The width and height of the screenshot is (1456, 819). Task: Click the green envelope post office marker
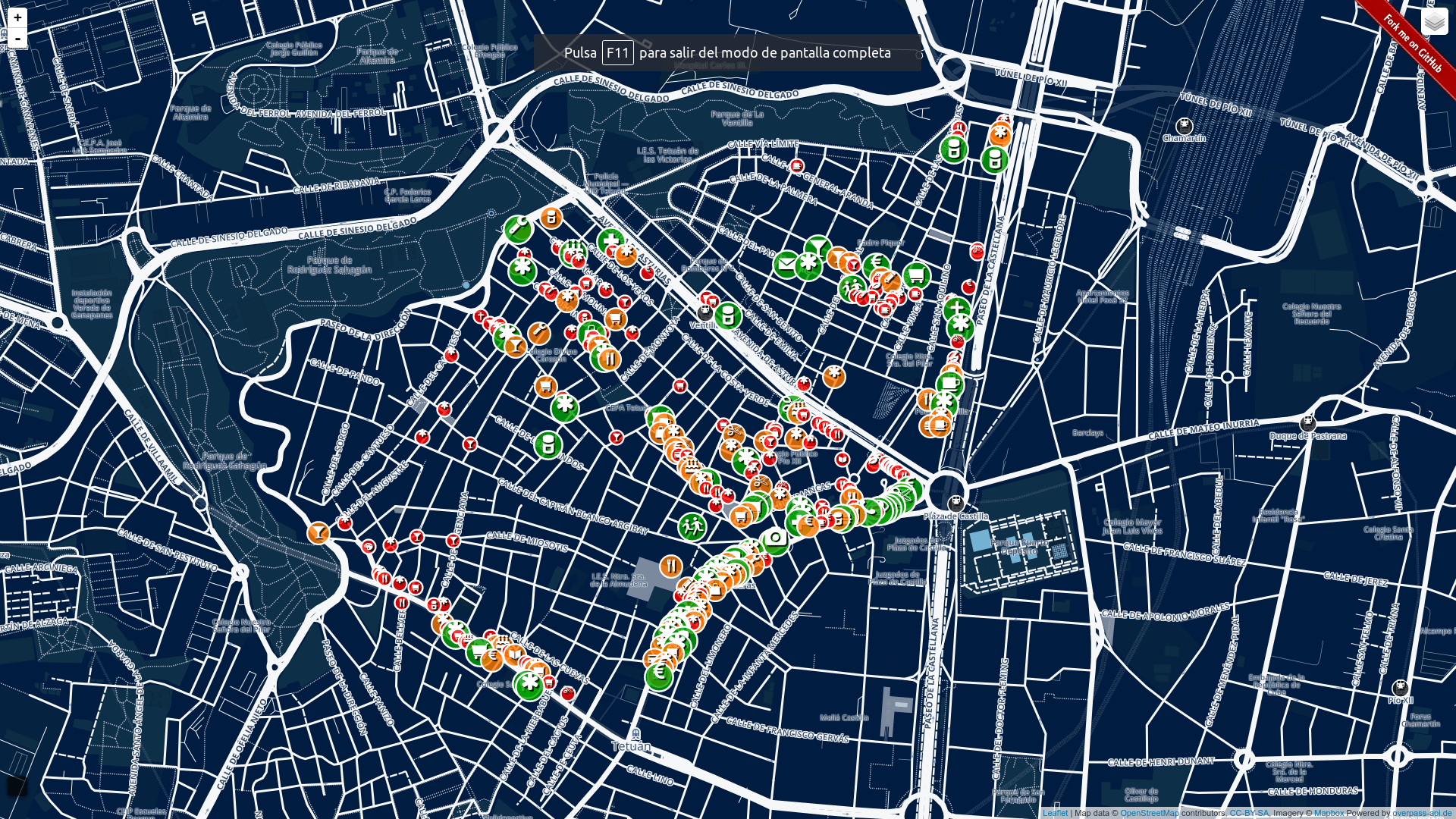click(786, 265)
